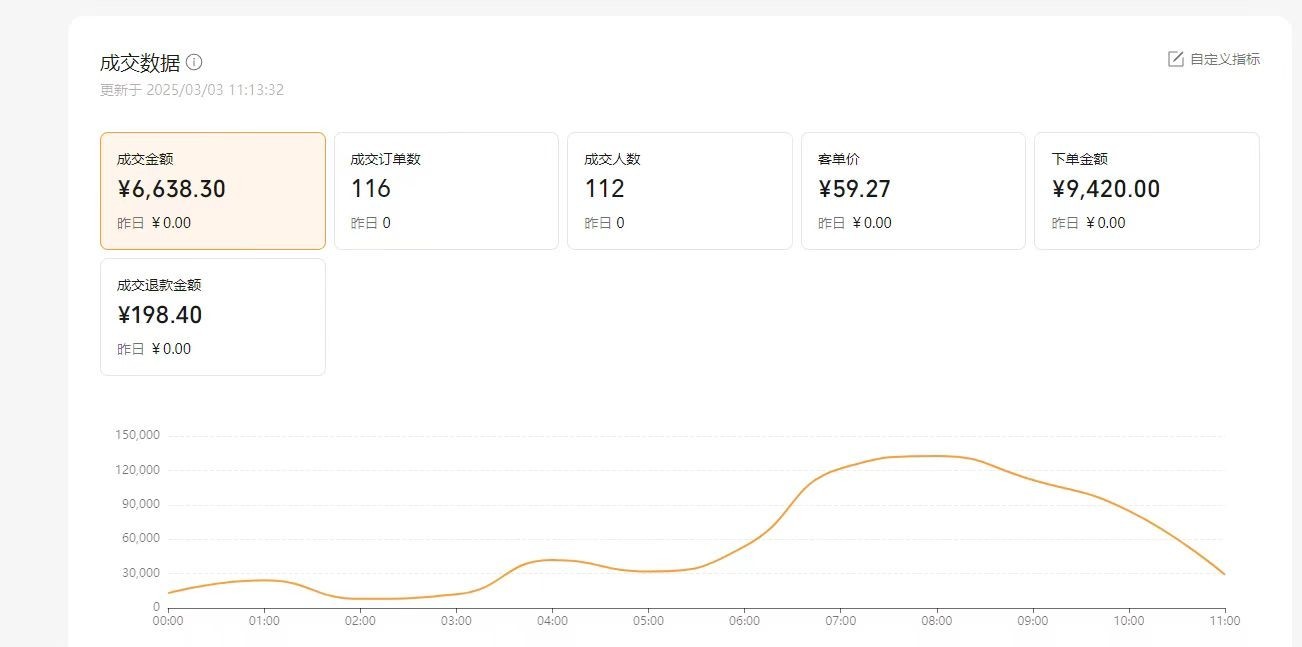The width and height of the screenshot is (1302, 647).
Task: Click the chart line peak above 08:00
Action: tap(936, 456)
